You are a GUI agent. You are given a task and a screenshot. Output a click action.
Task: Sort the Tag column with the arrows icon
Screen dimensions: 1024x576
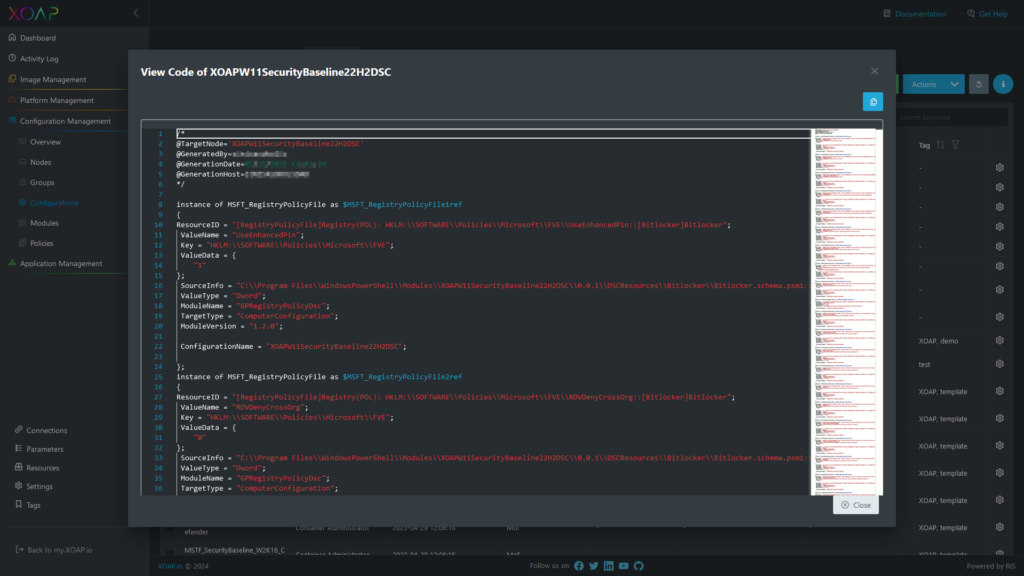(x=940, y=145)
